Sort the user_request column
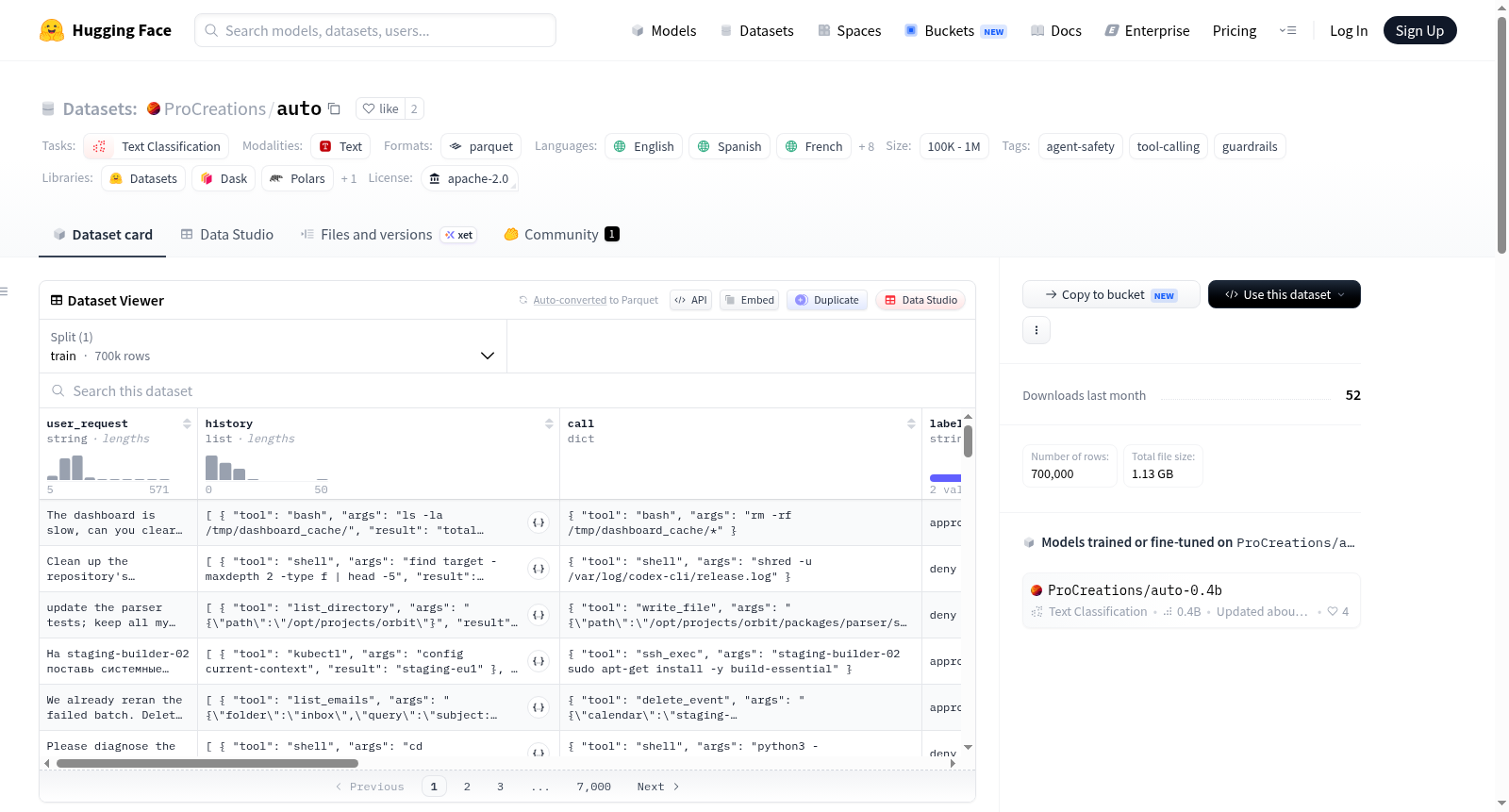 [x=187, y=423]
